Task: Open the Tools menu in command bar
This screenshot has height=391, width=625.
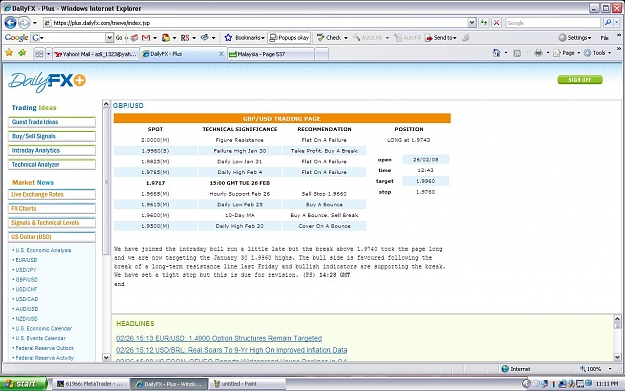Action: point(597,53)
